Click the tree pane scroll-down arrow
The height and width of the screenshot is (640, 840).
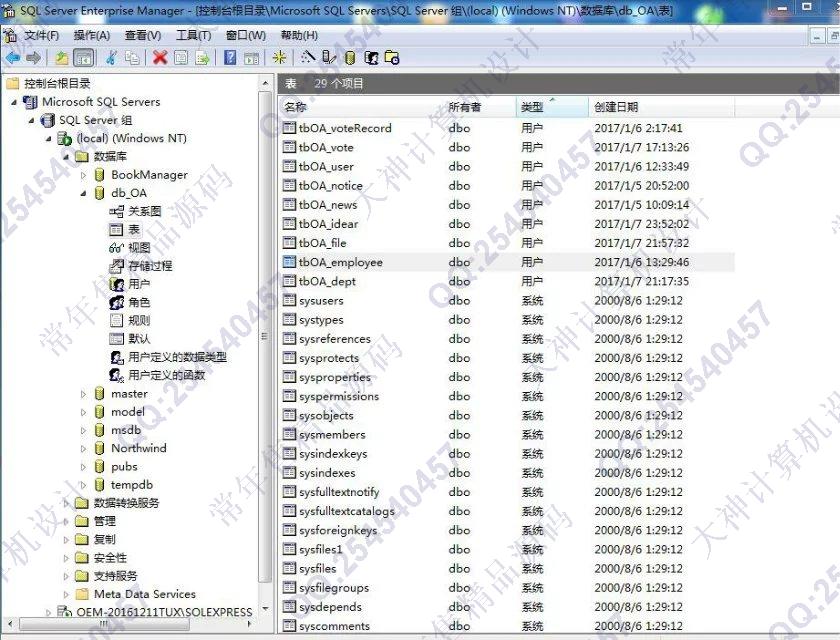click(x=265, y=609)
